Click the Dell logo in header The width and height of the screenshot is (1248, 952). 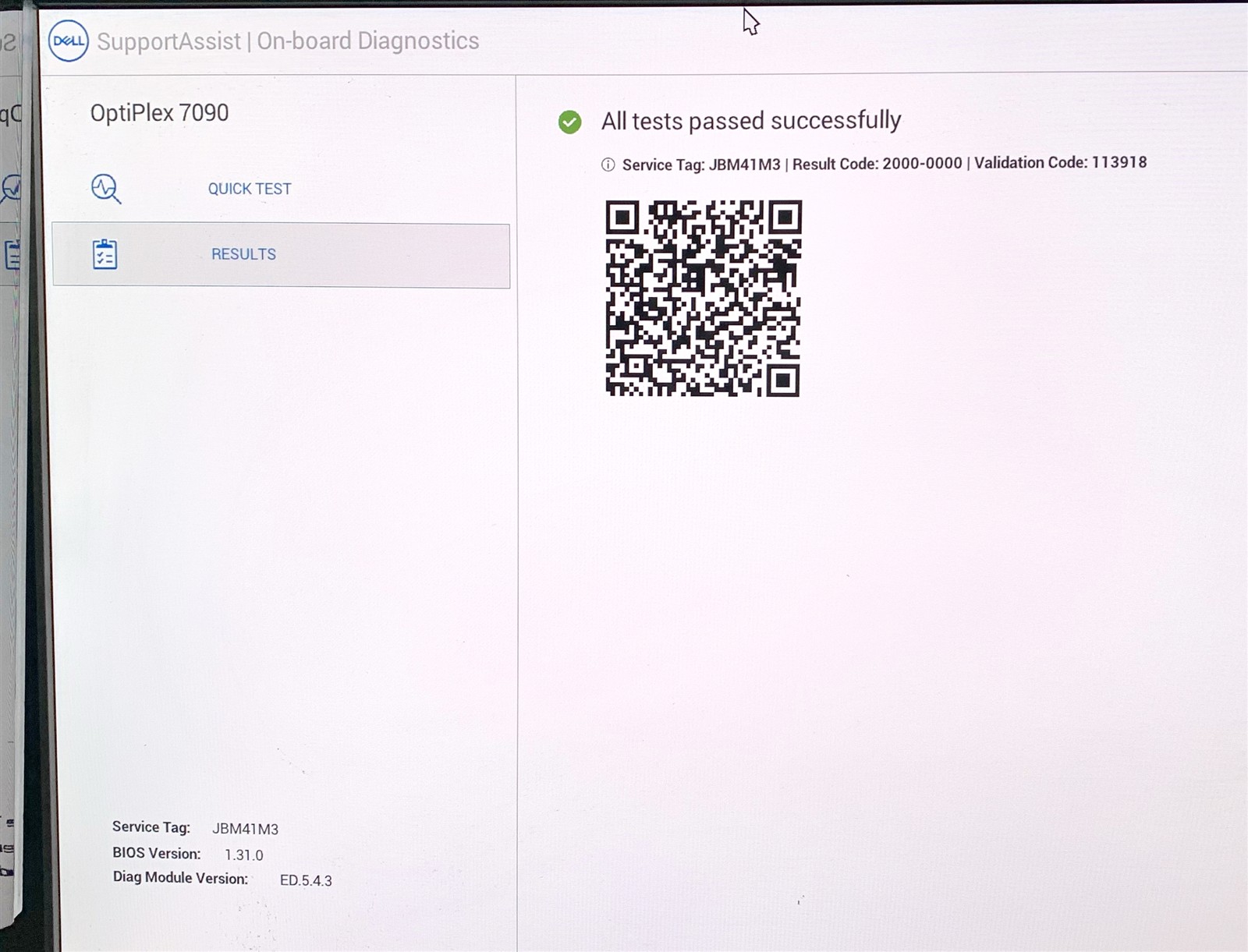69,41
